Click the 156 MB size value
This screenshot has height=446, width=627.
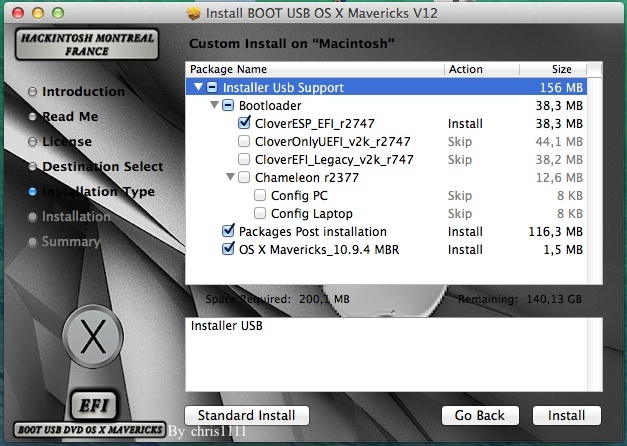pos(561,87)
